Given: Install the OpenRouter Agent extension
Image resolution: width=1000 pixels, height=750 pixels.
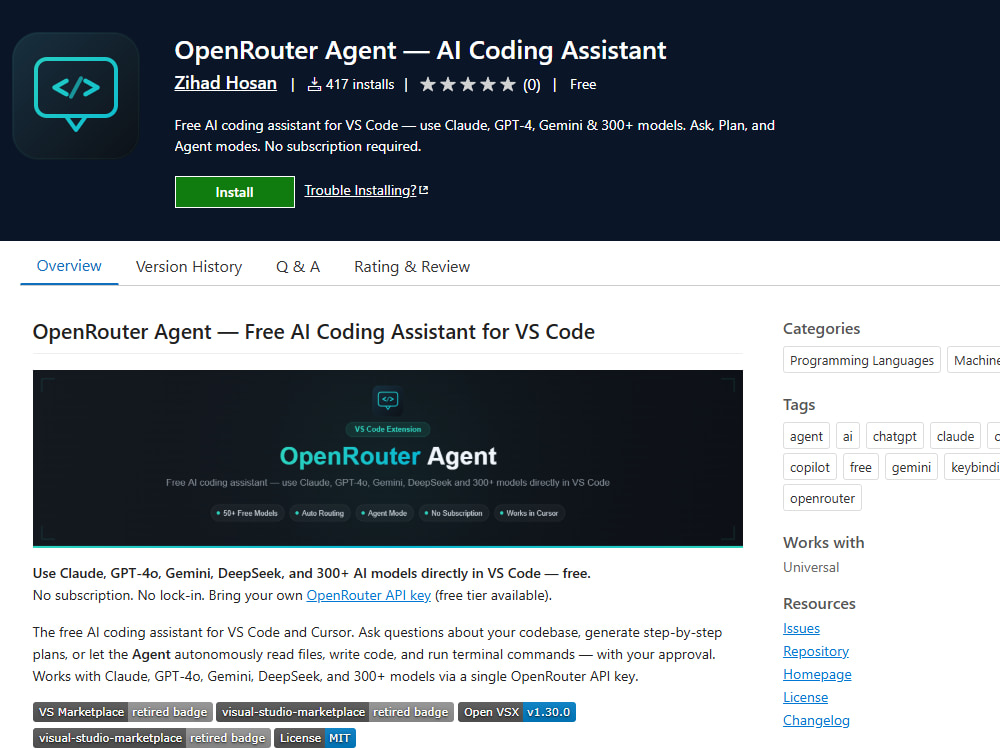Looking at the screenshot, I should point(235,192).
